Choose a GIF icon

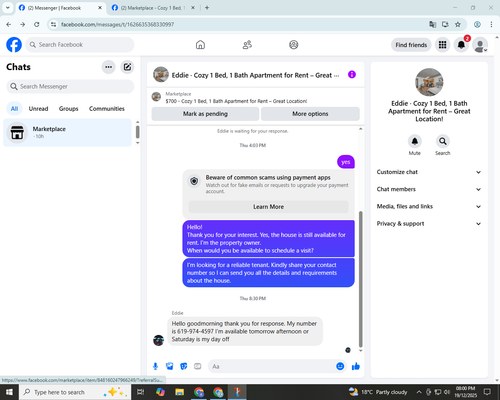click(198, 366)
